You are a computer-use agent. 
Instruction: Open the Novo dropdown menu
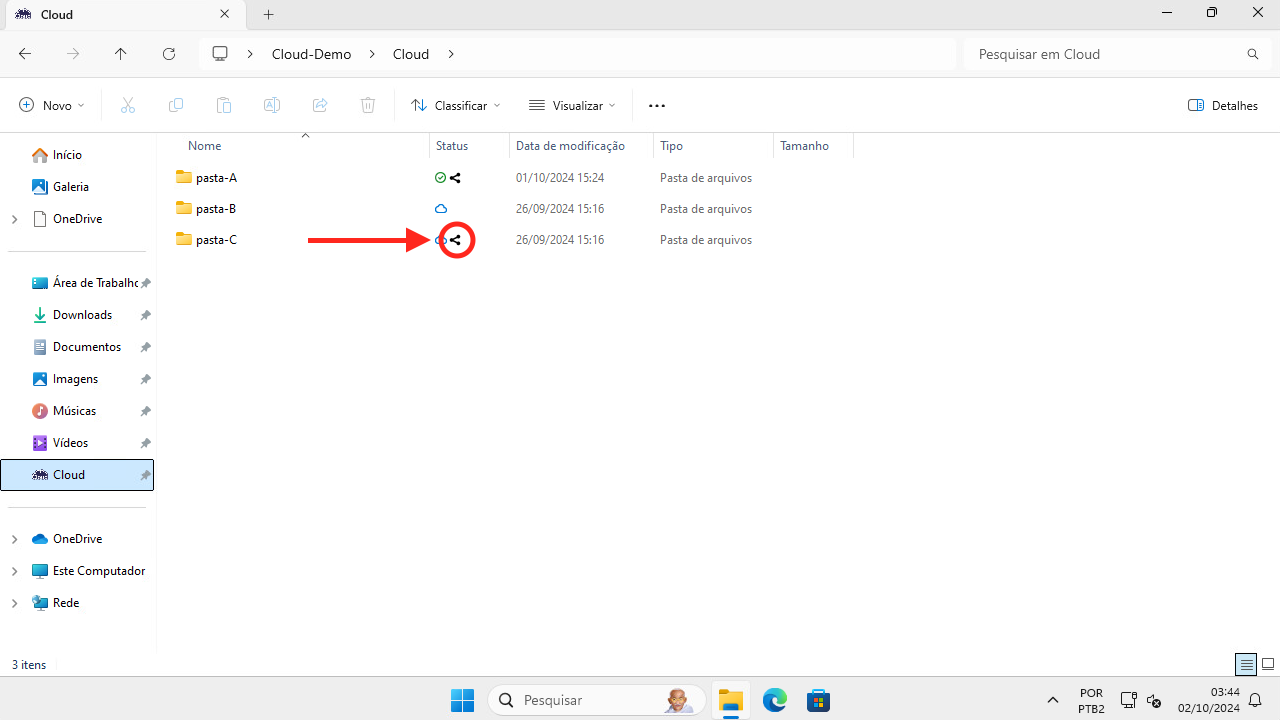(x=52, y=105)
